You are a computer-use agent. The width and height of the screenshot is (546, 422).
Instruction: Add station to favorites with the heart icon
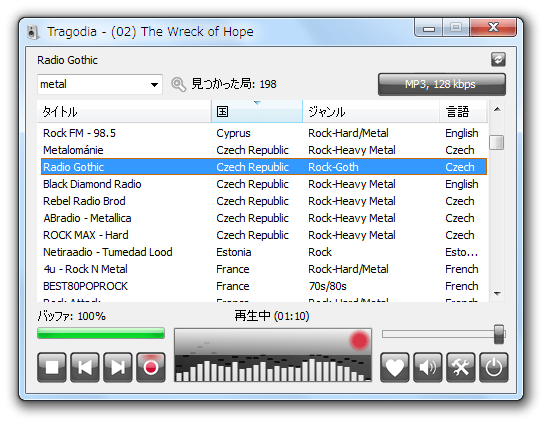[x=395, y=368]
